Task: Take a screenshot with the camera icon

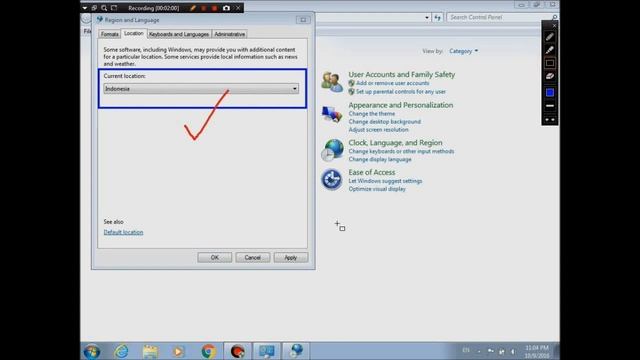Action: click(226, 8)
